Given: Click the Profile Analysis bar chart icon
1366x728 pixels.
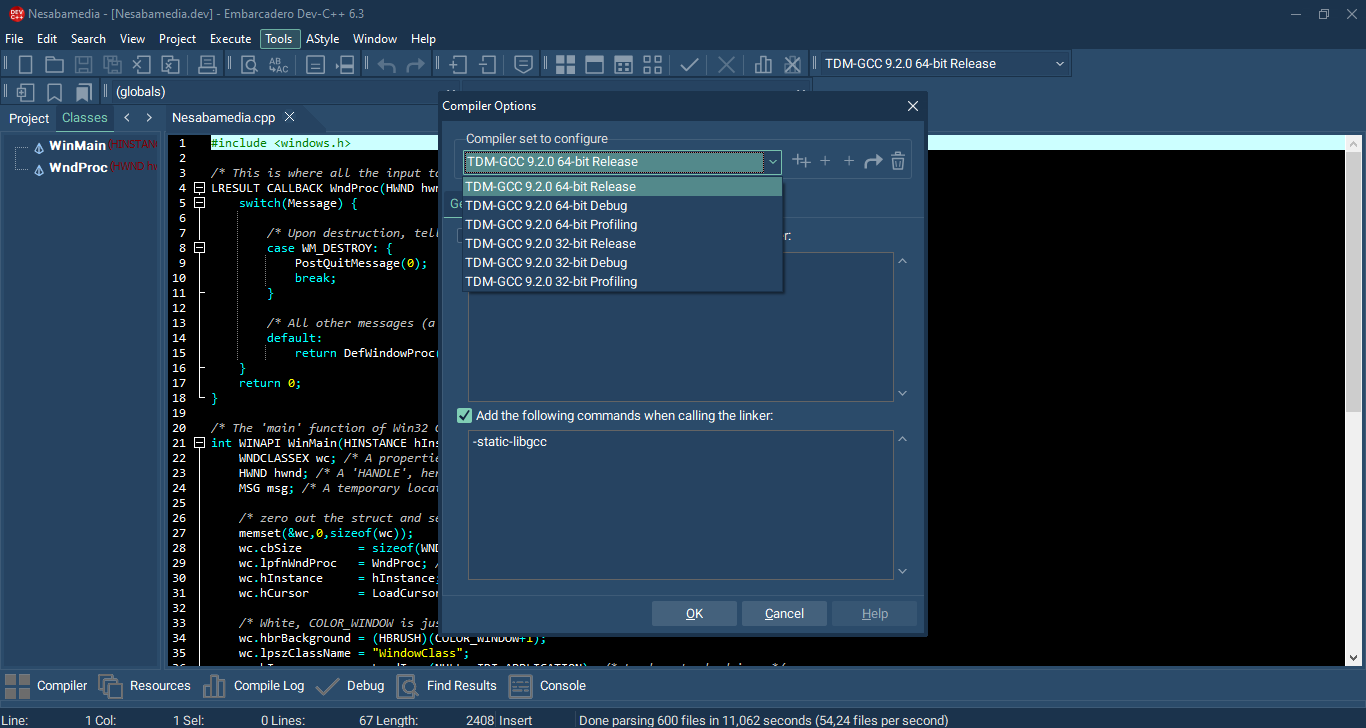Looking at the screenshot, I should click(763, 65).
